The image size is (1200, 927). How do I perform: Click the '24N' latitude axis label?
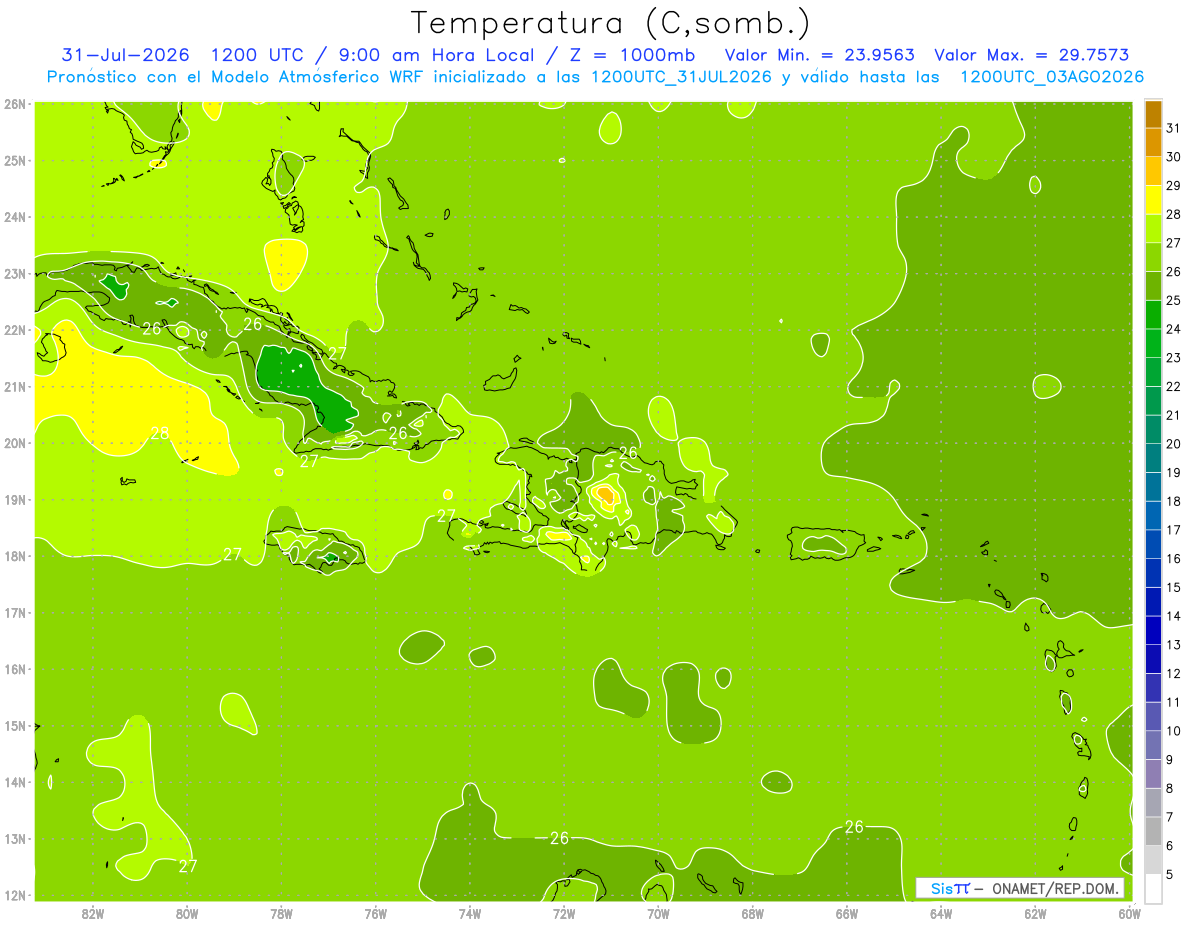14,217
